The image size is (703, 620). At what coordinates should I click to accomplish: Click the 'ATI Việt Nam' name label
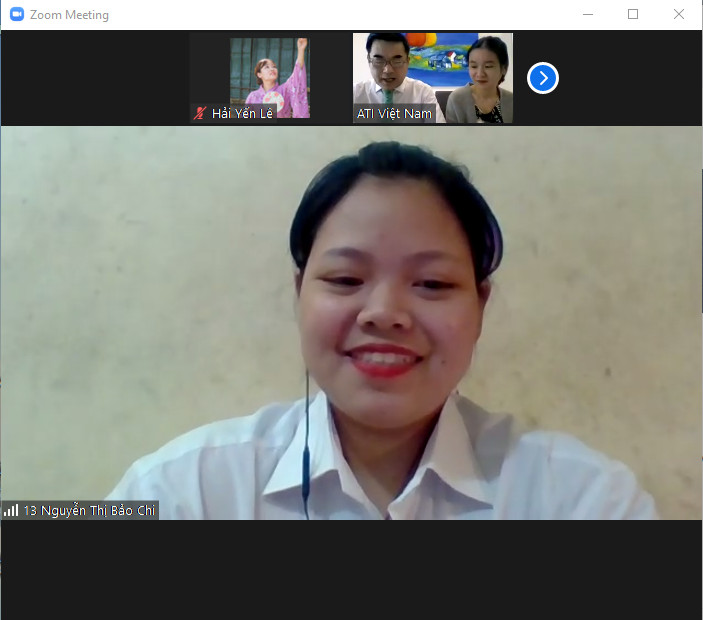pyautogui.click(x=394, y=113)
